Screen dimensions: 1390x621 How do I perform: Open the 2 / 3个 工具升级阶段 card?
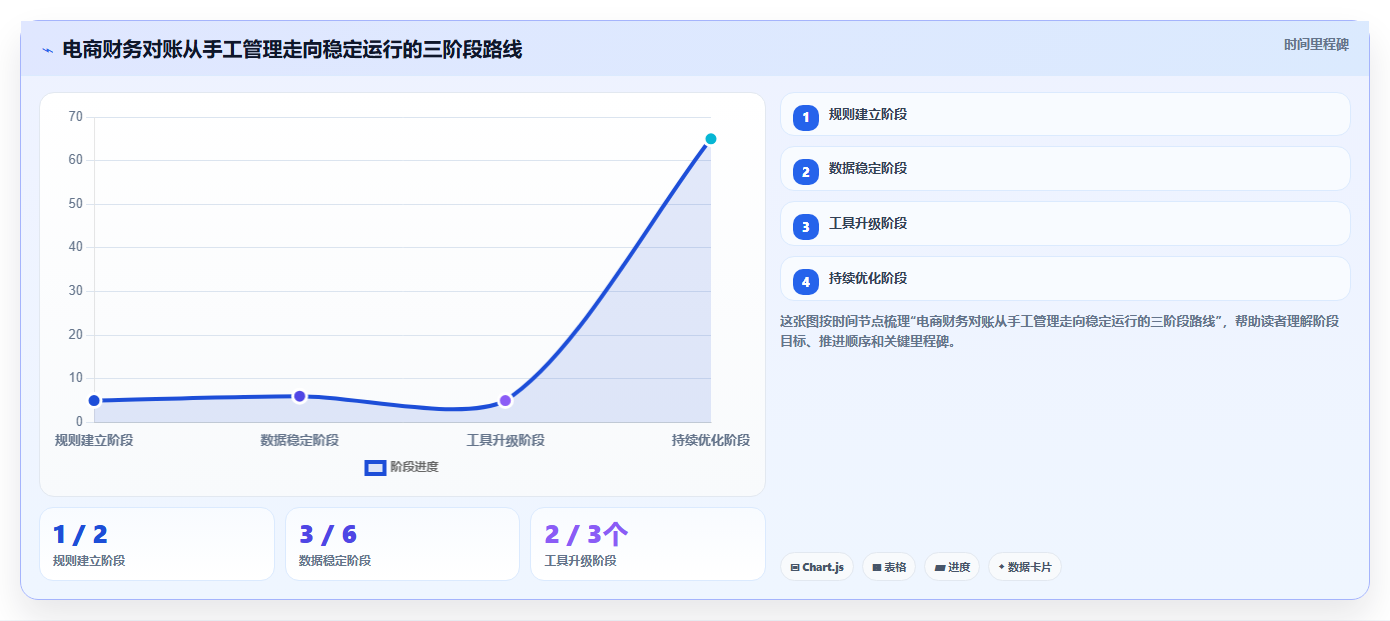point(648,544)
